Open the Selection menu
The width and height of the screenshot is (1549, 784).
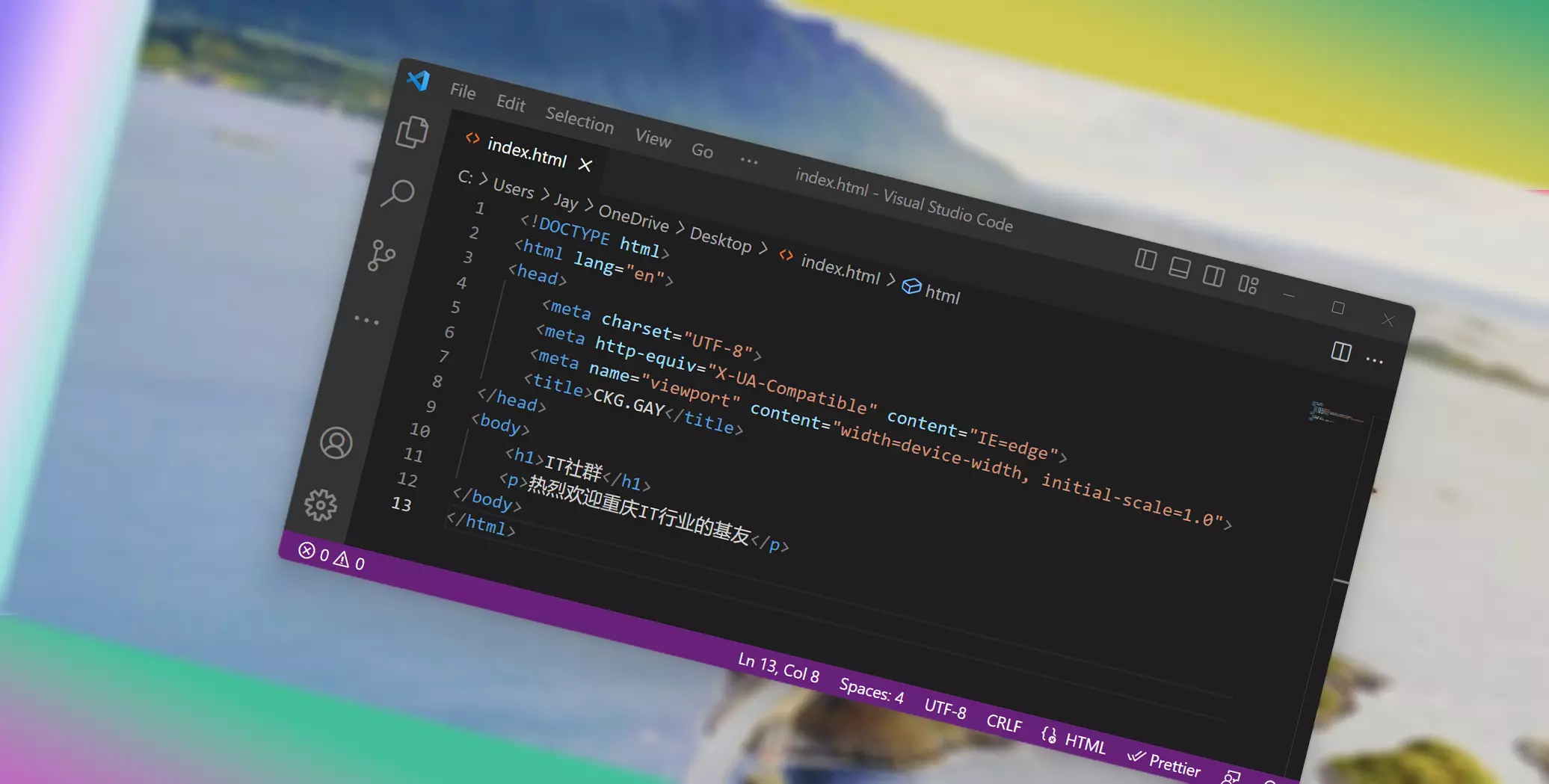(x=579, y=120)
